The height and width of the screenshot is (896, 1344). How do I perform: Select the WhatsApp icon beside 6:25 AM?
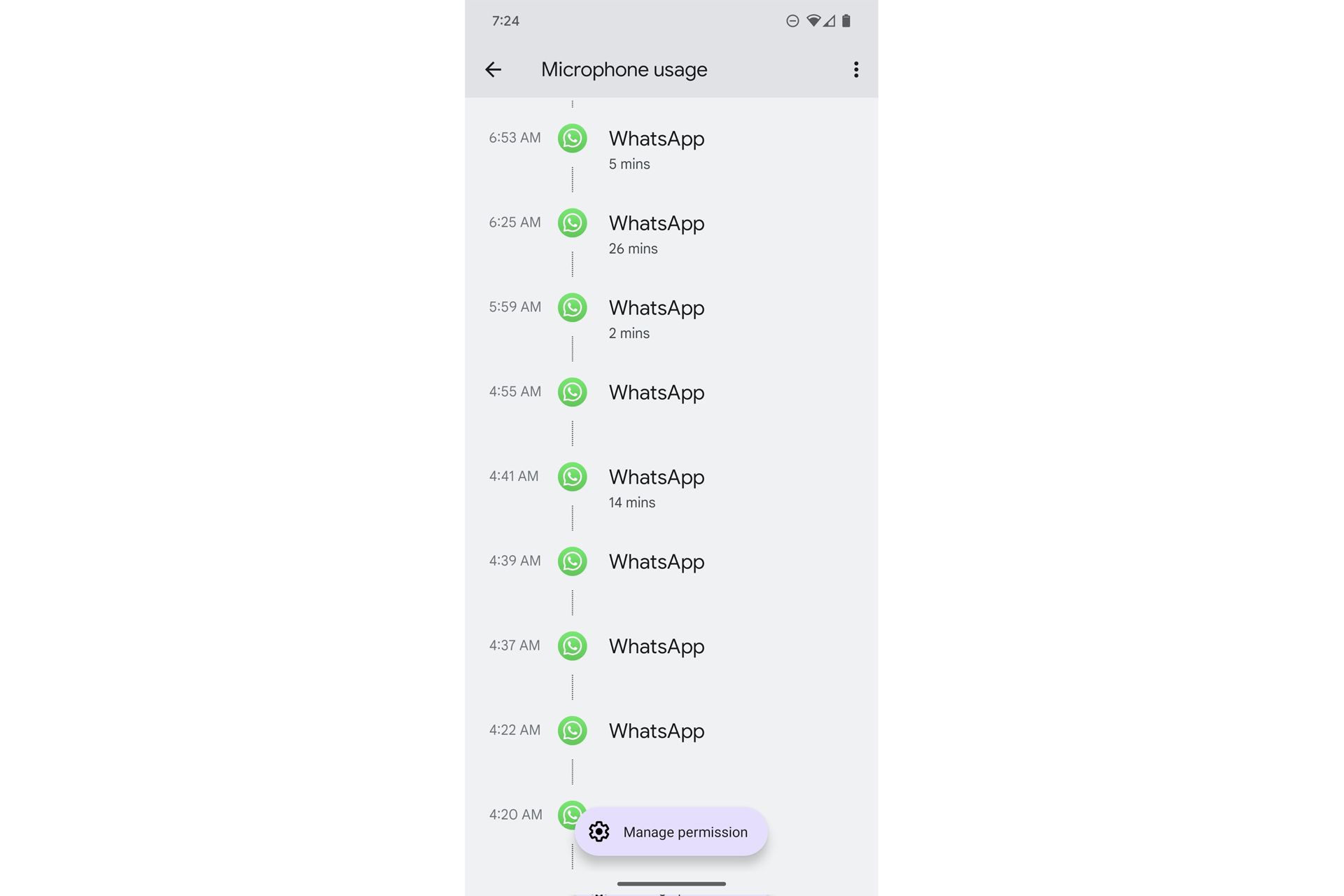coord(573,223)
